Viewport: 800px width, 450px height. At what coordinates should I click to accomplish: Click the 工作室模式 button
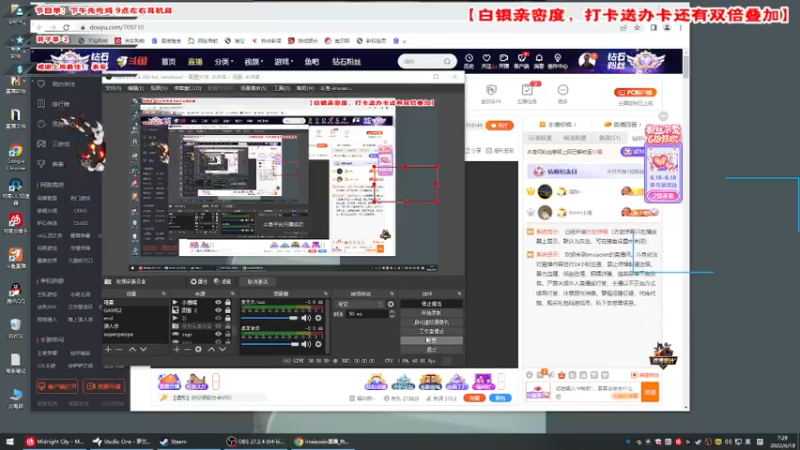[431, 331]
